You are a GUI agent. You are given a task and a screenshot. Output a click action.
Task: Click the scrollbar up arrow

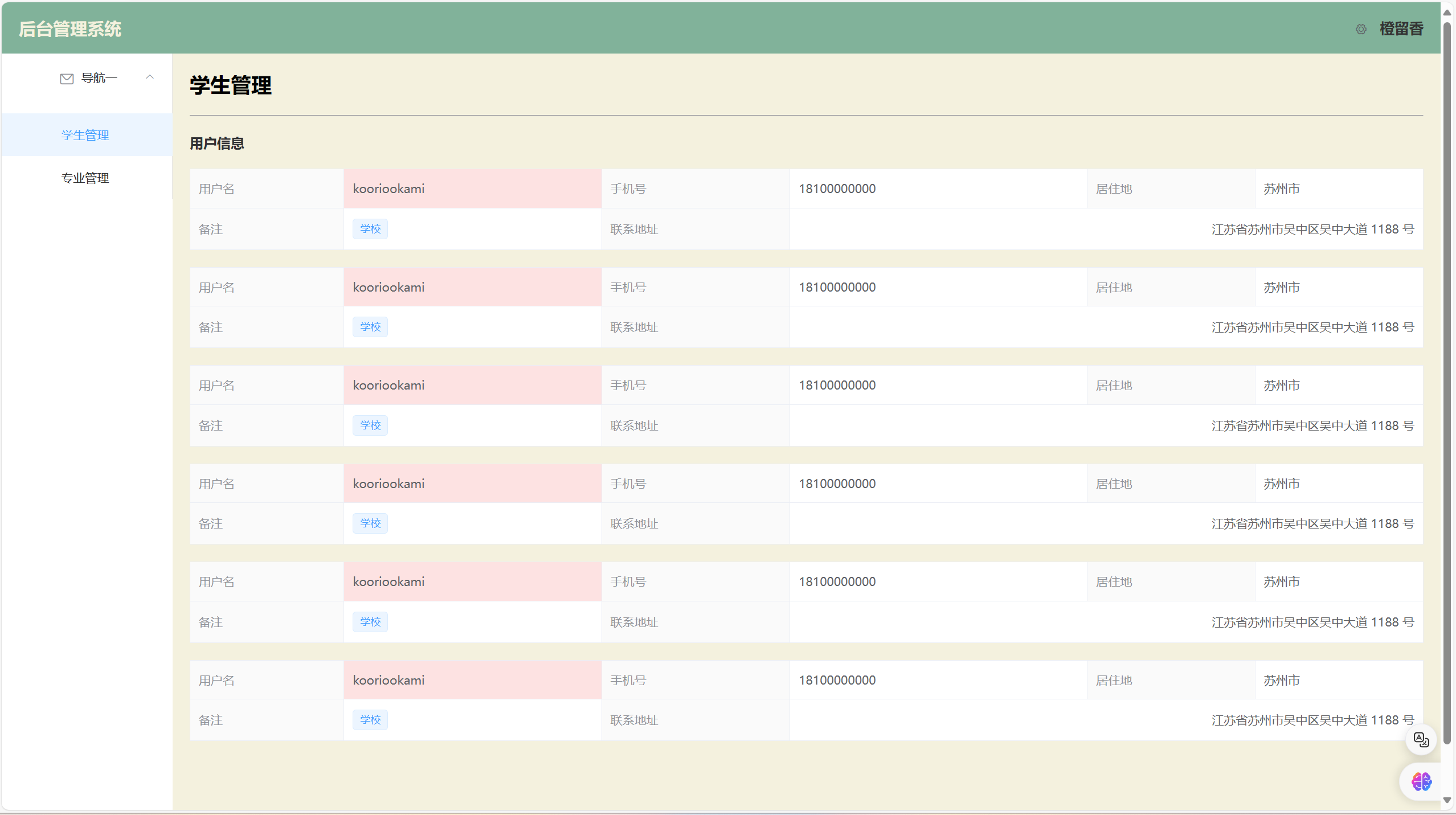1447,12
